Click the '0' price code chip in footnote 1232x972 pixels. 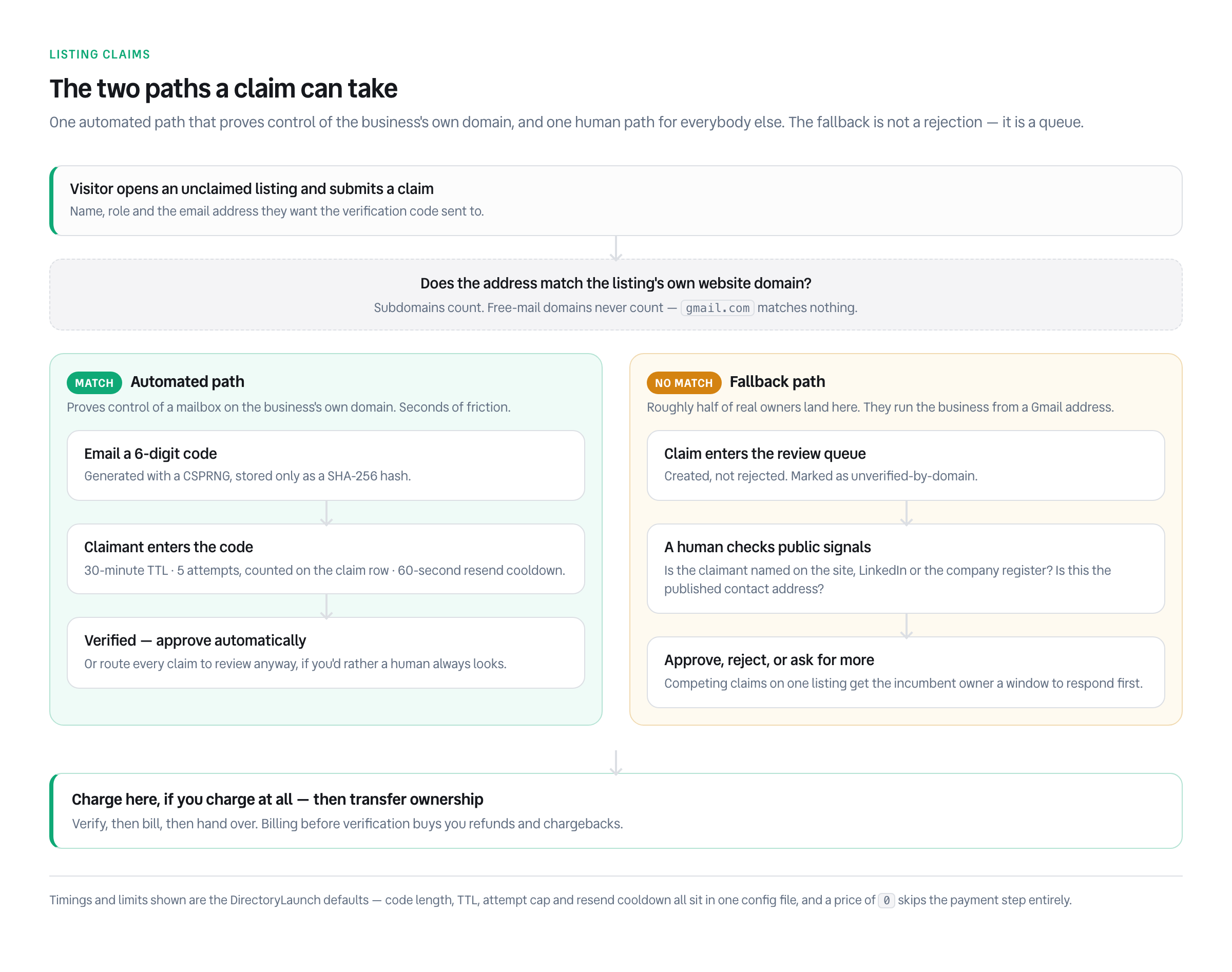[886, 900]
